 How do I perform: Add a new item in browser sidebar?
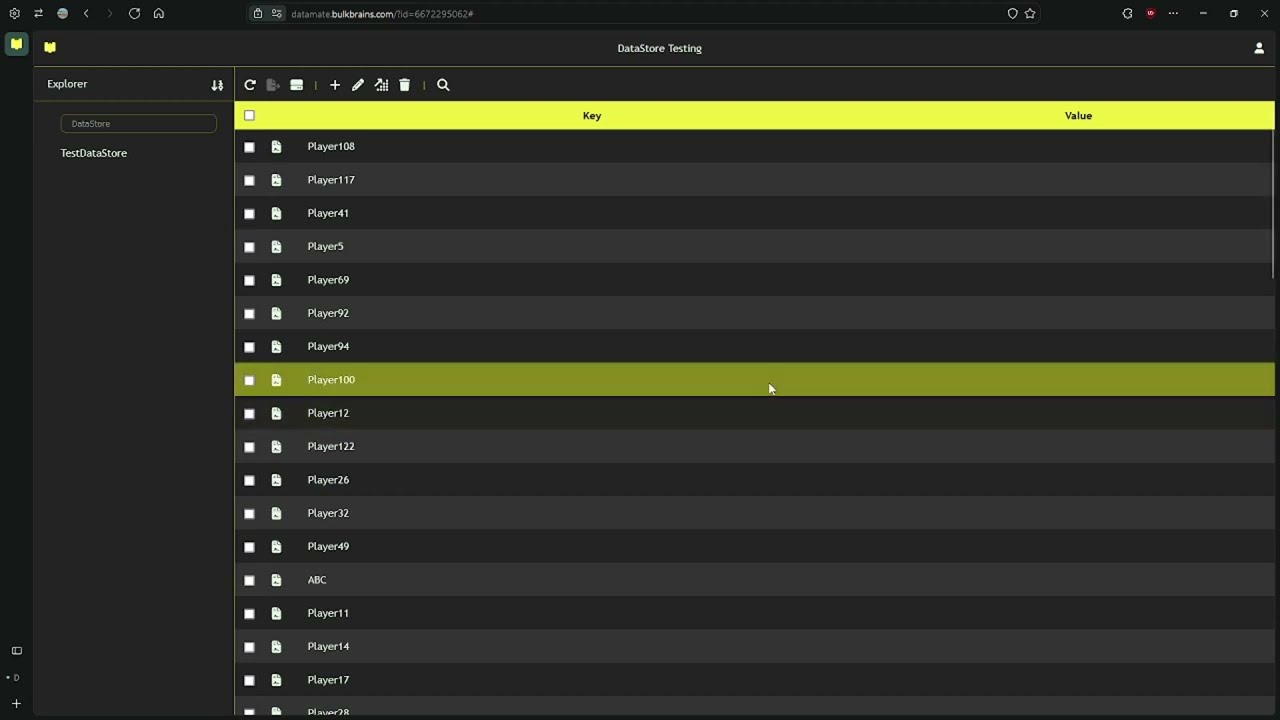click(x=16, y=704)
